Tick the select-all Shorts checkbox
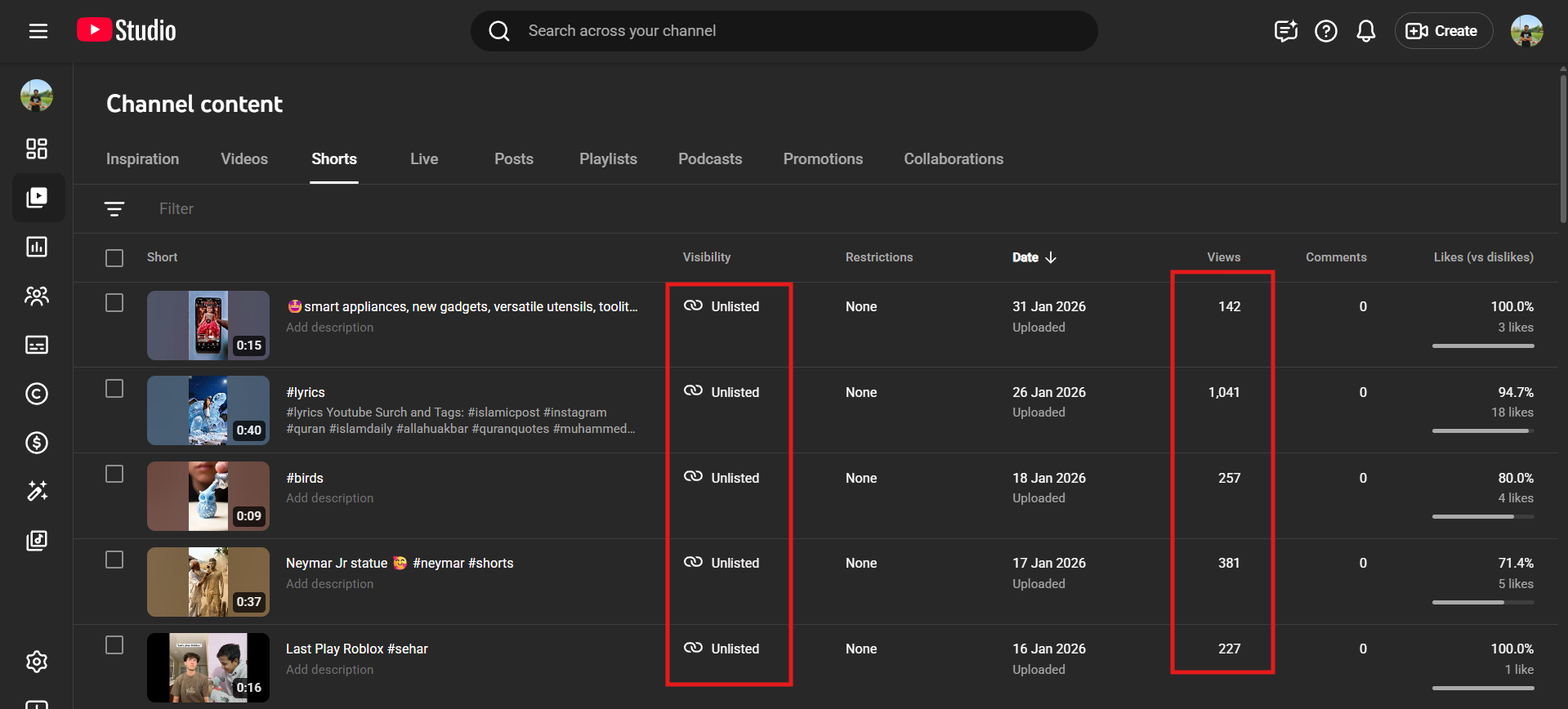This screenshot has height=709, width=1568. coord(114,258)
